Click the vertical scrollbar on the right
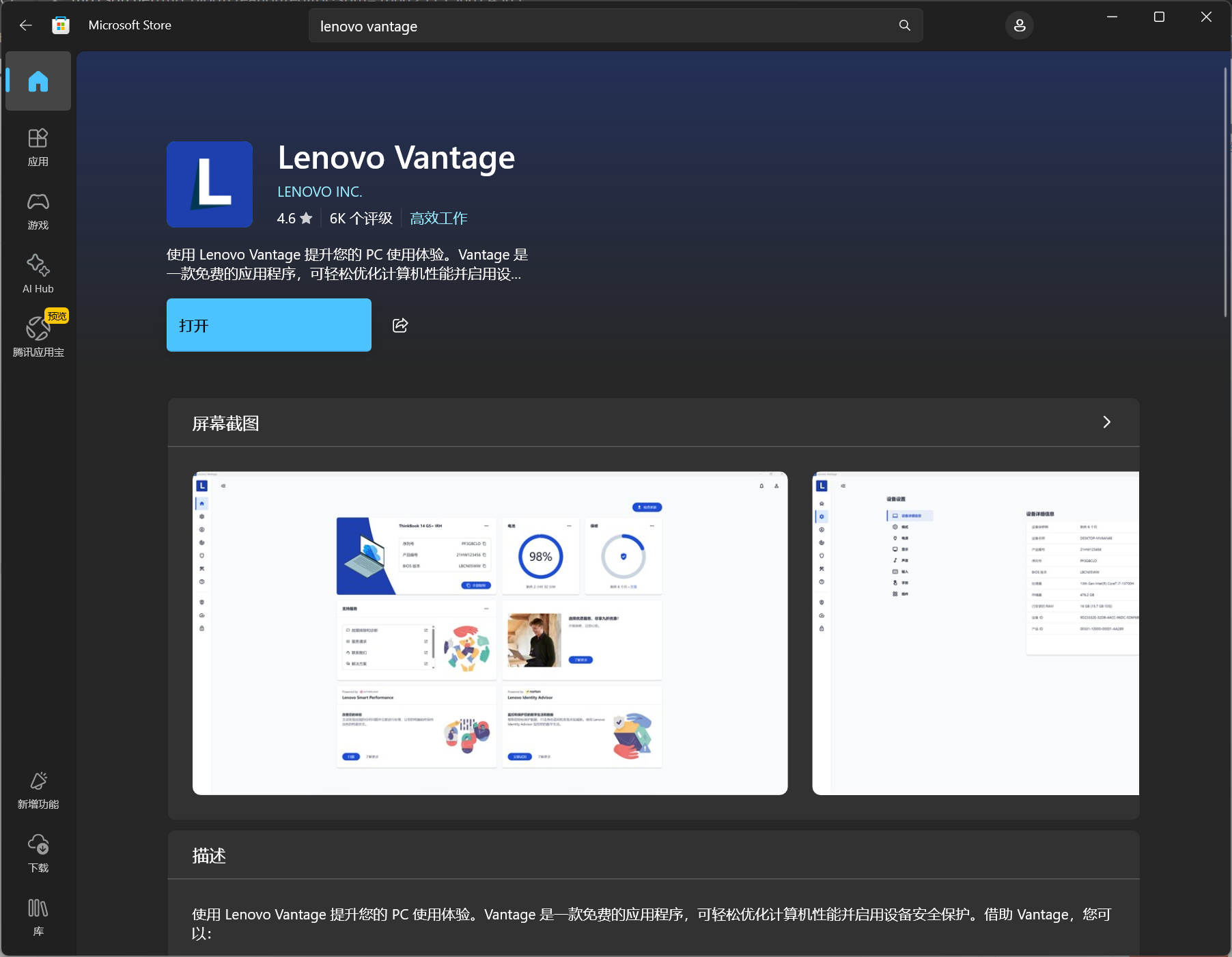This screenshot has height=957, width=1232. click(1226, 192)
